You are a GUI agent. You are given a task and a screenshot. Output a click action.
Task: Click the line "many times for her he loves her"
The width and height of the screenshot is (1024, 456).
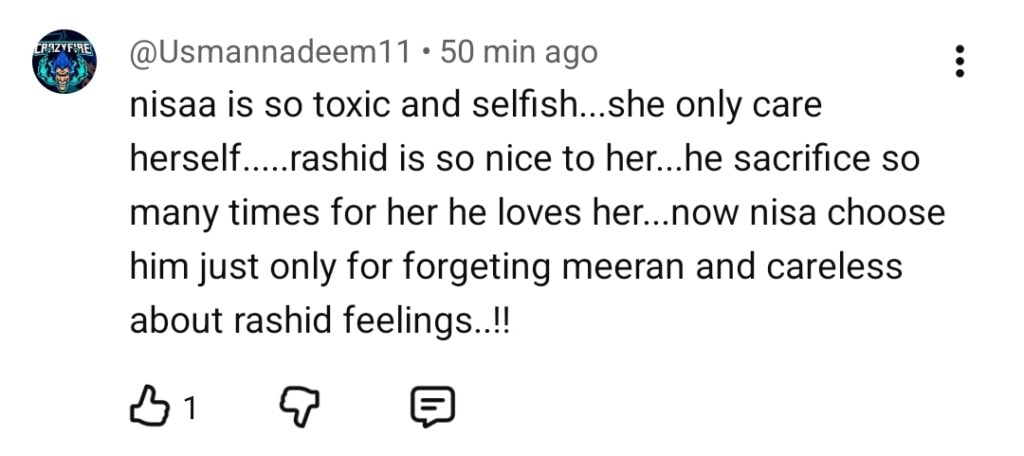click(537, 214)
